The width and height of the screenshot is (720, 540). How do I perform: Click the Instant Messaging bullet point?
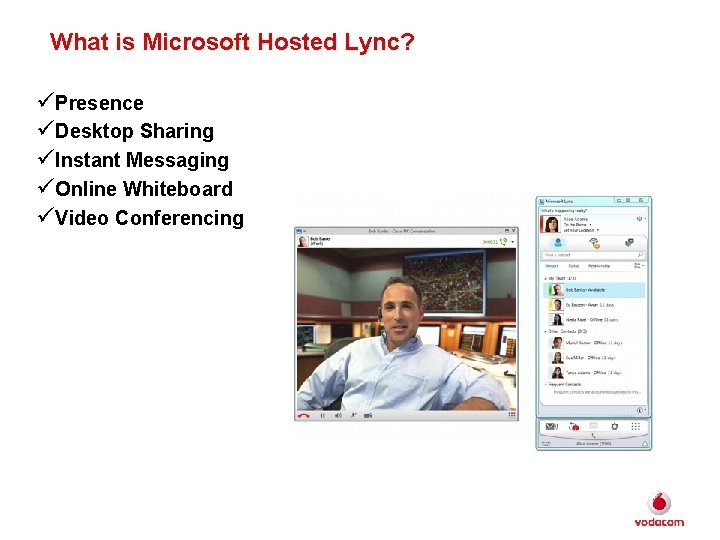pyautogui.click(x=141, y=160)
